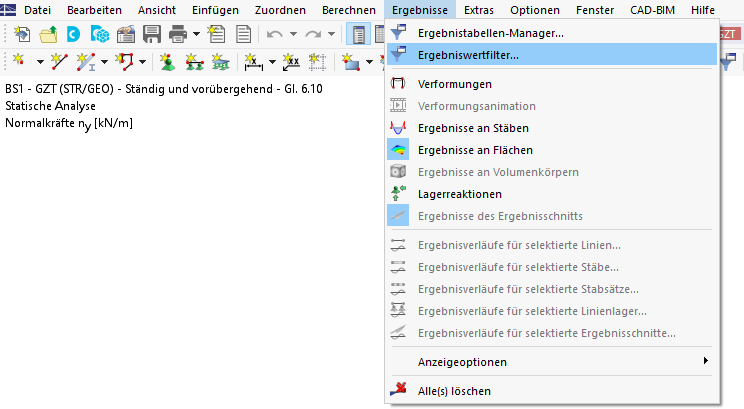The height and width of the screenshot is (409, 744).
Task: Click the BS1 - GZT load combination text
Action: click(164, 89)
